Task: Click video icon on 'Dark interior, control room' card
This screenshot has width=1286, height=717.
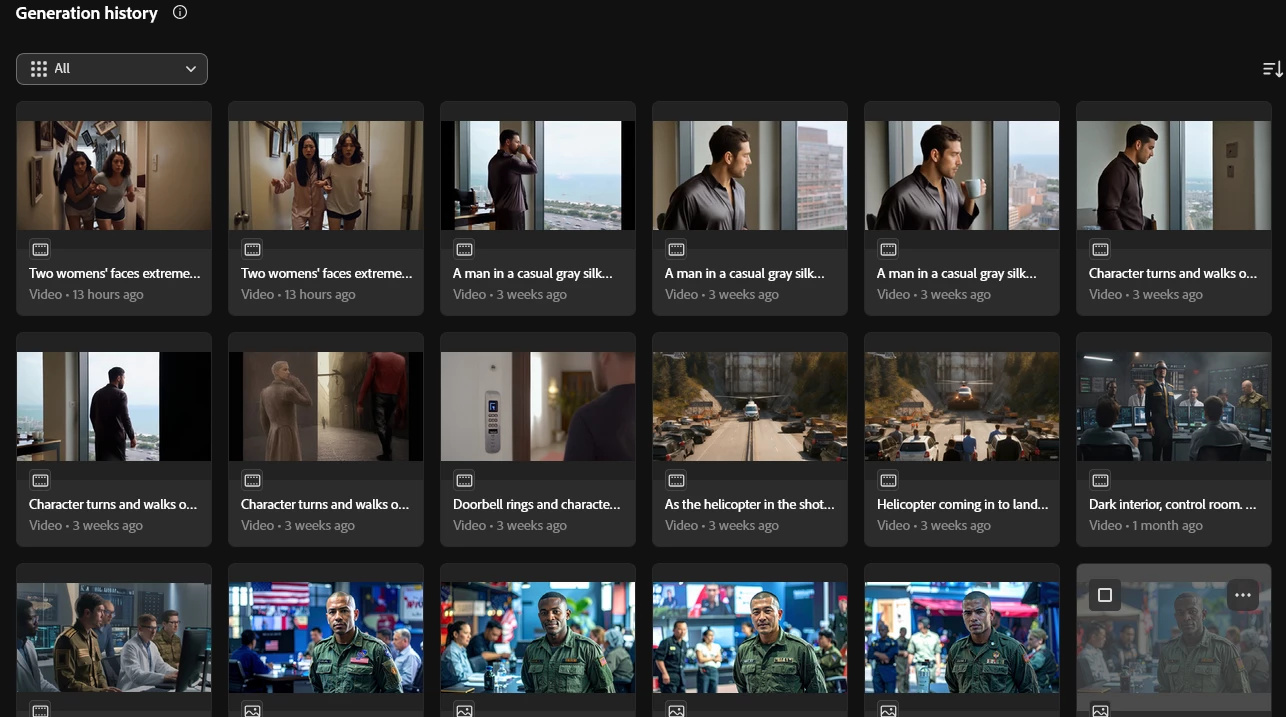Action: click(1100, 480)
